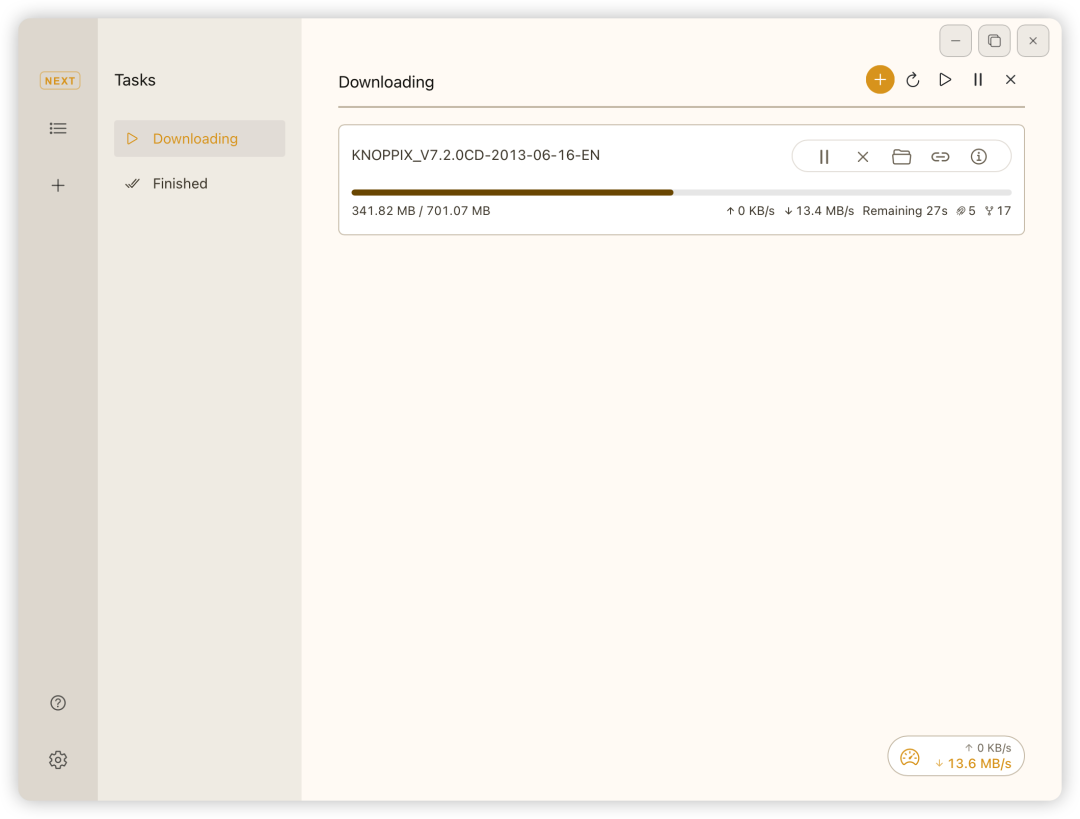Viewport: 1080px width, 819px height.
Task: Open the speedometer widget icon
Action: pyautogui.click(x=910, y=757)
